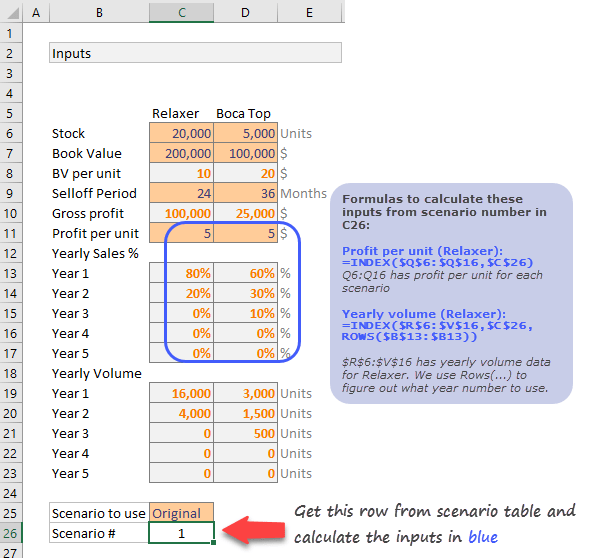The width and height of the screenshot is (590, 558).
Task: Select row 11 header
Action: click(11, 233)
